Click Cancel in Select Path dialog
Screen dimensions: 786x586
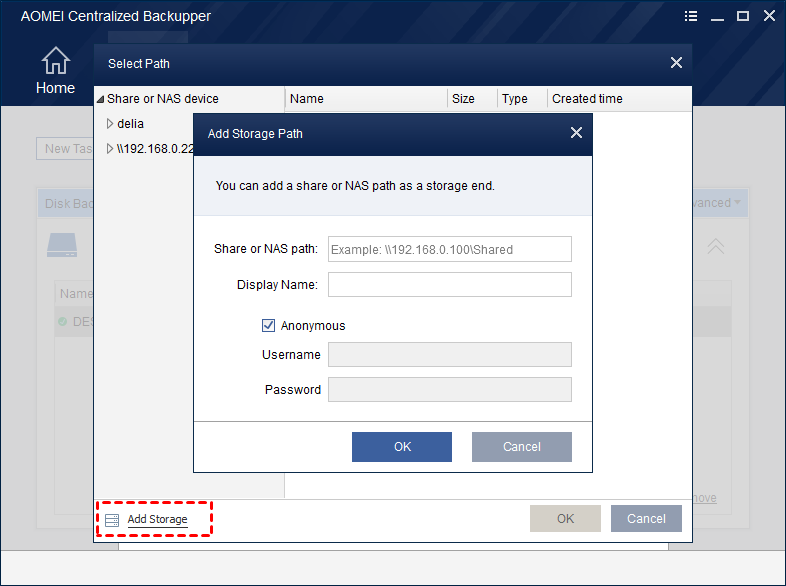pyautogui.click(x=646, y=518)
